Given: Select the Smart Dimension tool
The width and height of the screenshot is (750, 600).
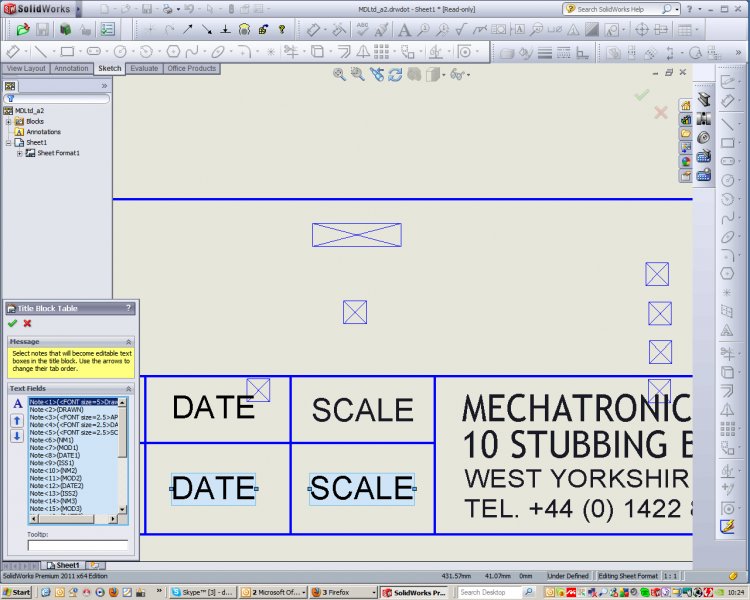Looking at the screenshot, I should (x=13, y=51).
